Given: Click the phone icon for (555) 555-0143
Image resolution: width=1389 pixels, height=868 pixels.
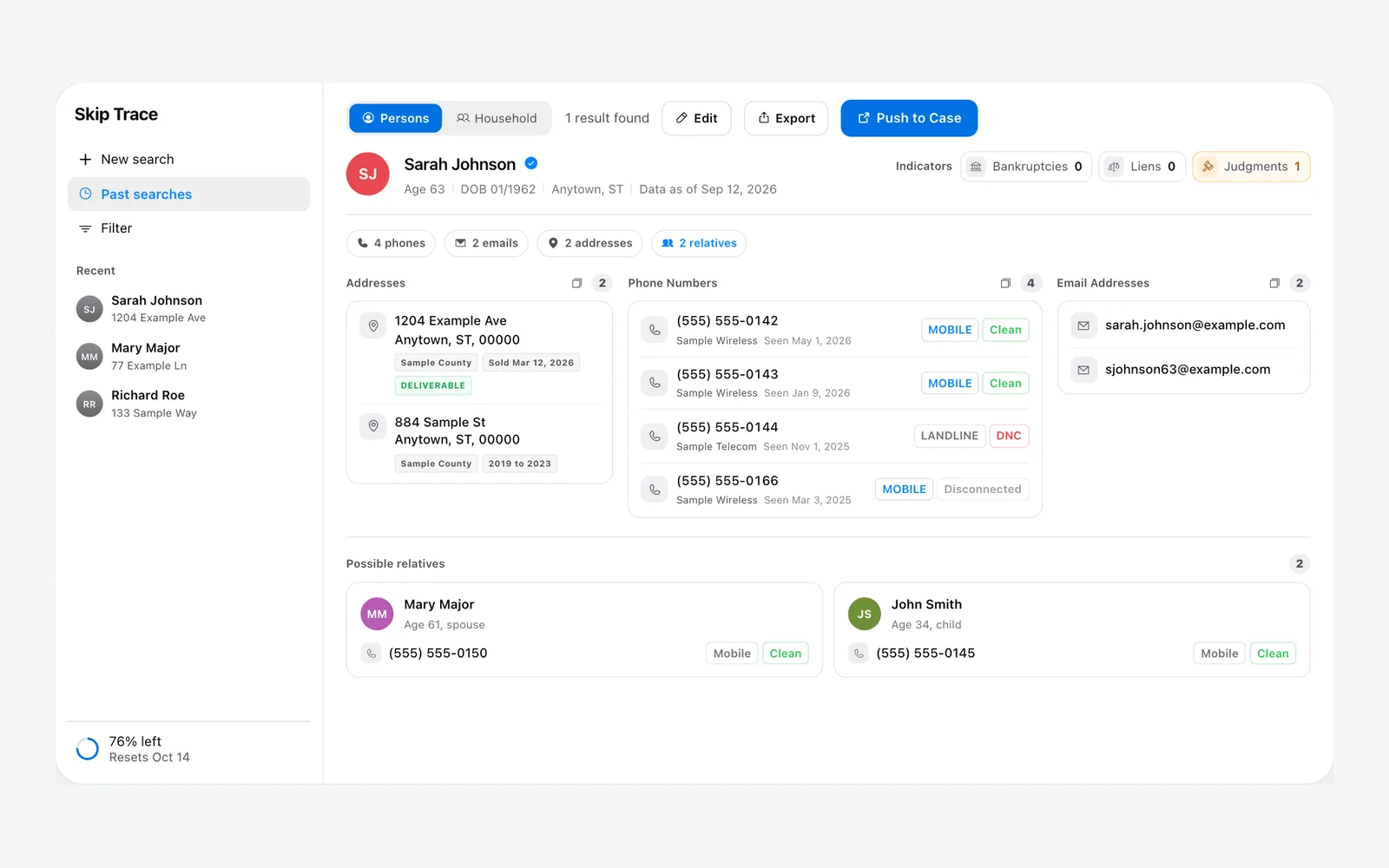Looking at the screenshot, I should pos(655,383).
